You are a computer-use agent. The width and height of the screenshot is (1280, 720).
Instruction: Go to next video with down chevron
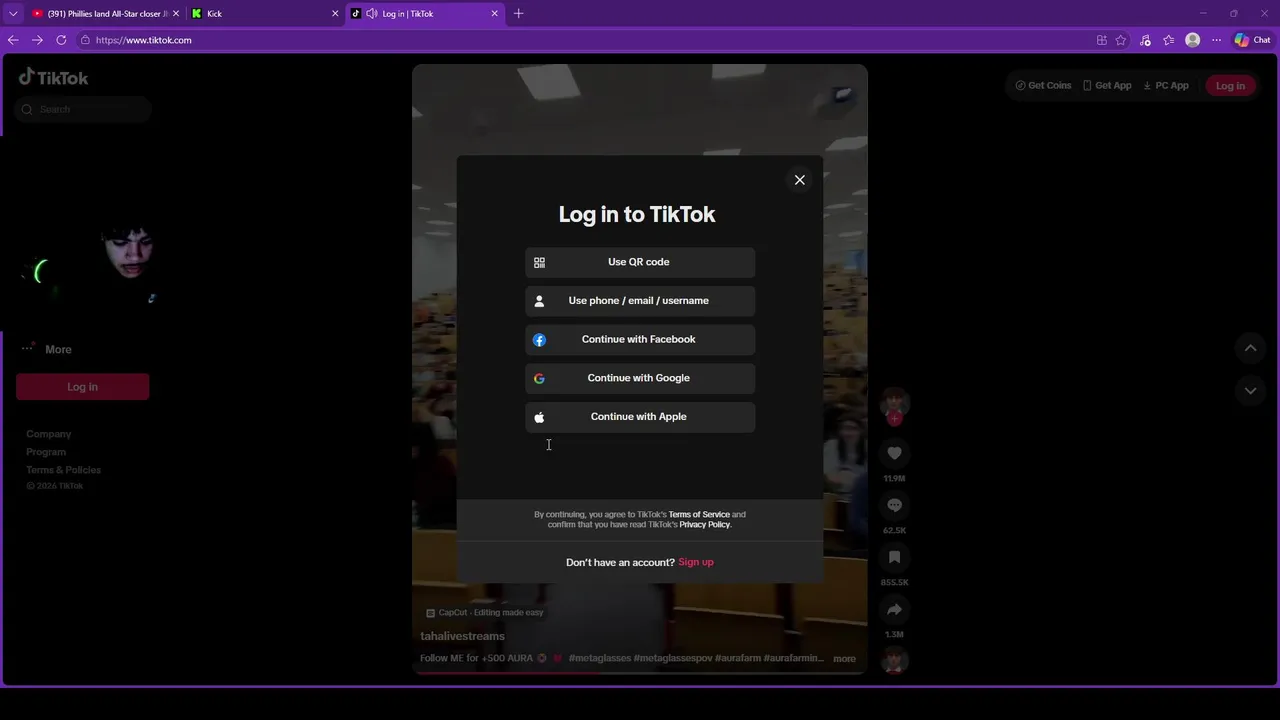click(x=1250, y=390)
